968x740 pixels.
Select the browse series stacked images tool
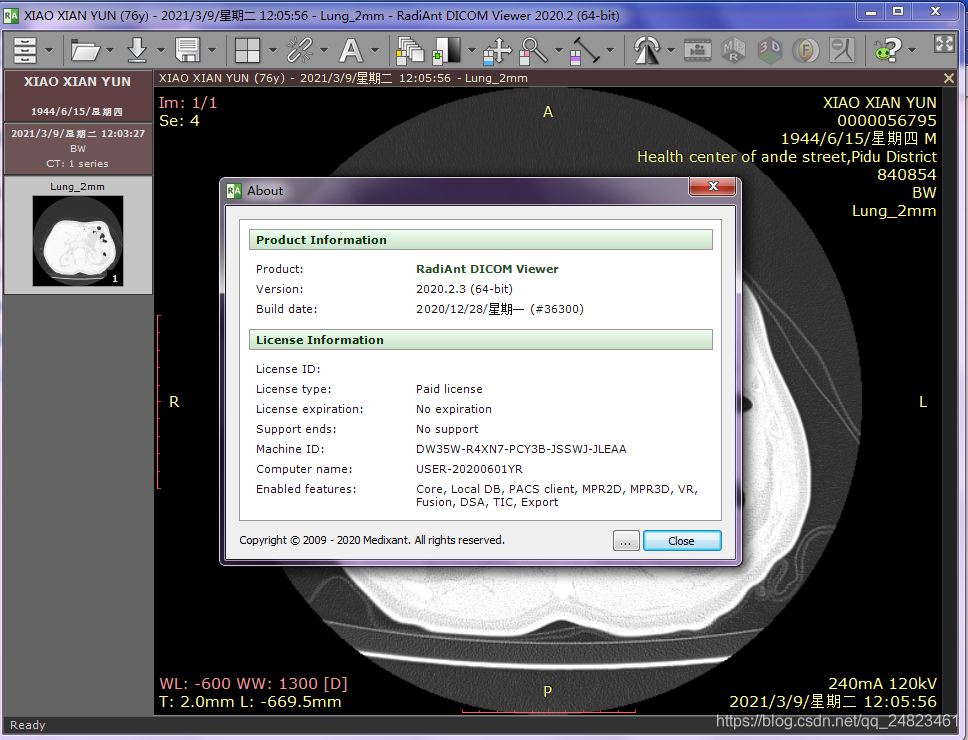[411, 50]
